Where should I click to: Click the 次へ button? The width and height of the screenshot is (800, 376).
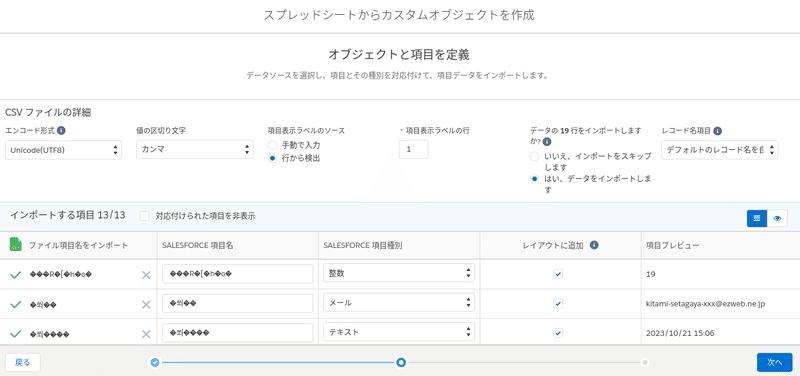[774, 362]
